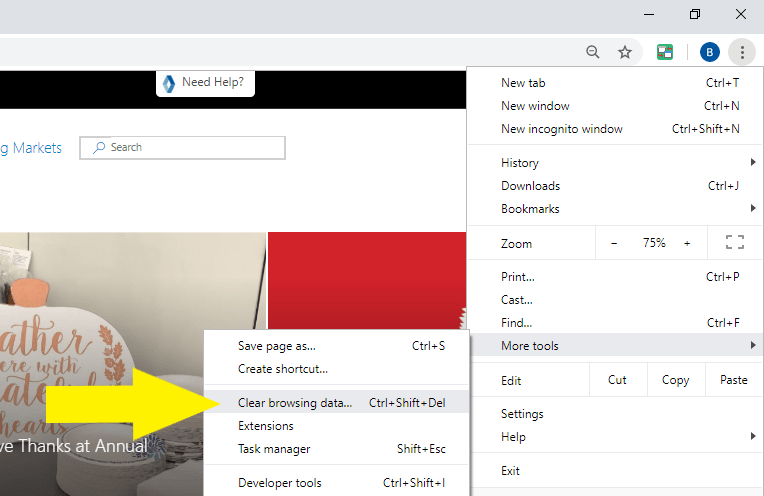
Task: Expand the Help submenu
Action: click(x=615, y=437)
